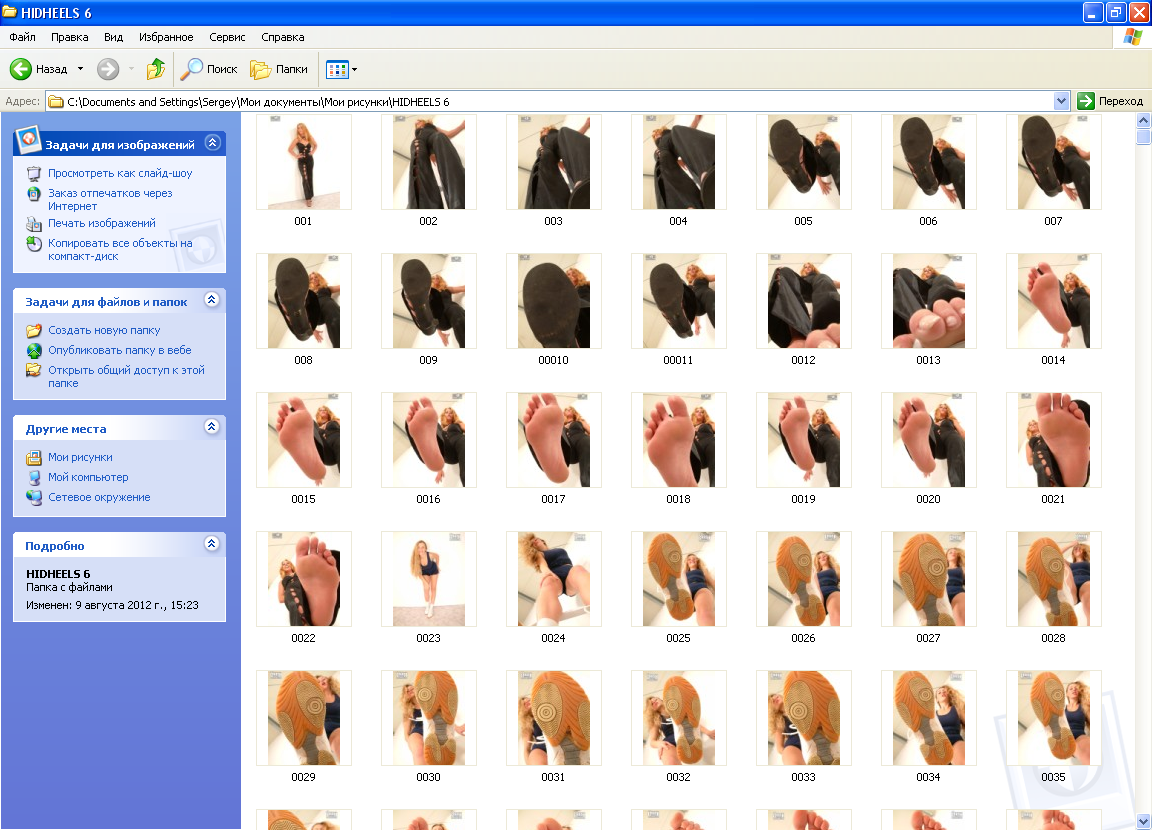
Task: Select file thumbnail 0035
Action: [1054, 718]
